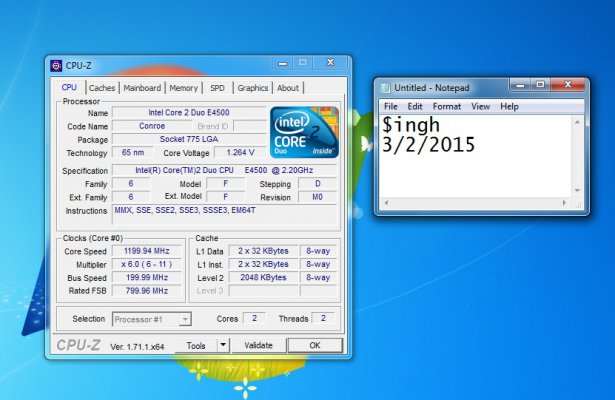615x400 pixels.
Task: Click the L1 Inst. value '2 x 32 KBytes'
Action: pyautogui.click(x=263, y=264)
